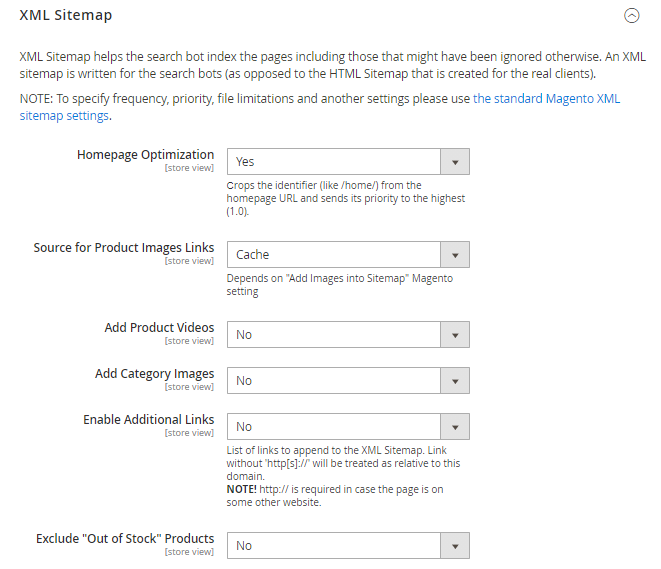Click the Add Category Images dropdown arrow
This screenshot has height=569, width=661.
(x=455, y=380)
